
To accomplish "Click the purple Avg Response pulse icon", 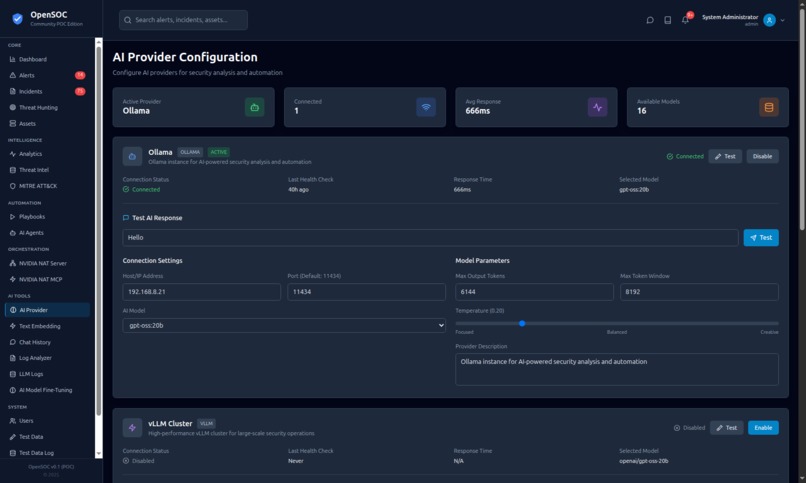I will click(597, 107).
